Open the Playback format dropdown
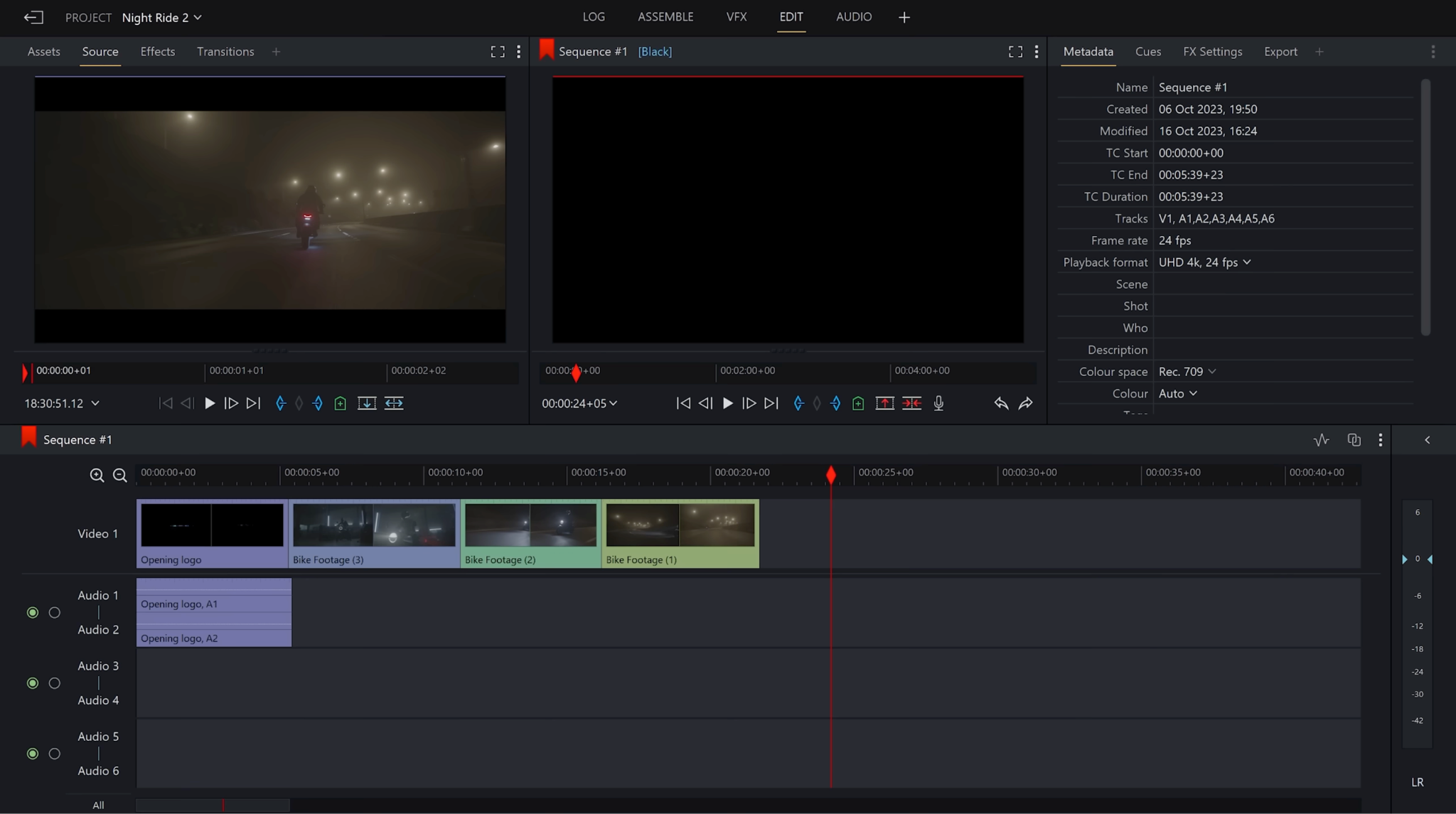1456x814 pixels. tap(1204, 262)
